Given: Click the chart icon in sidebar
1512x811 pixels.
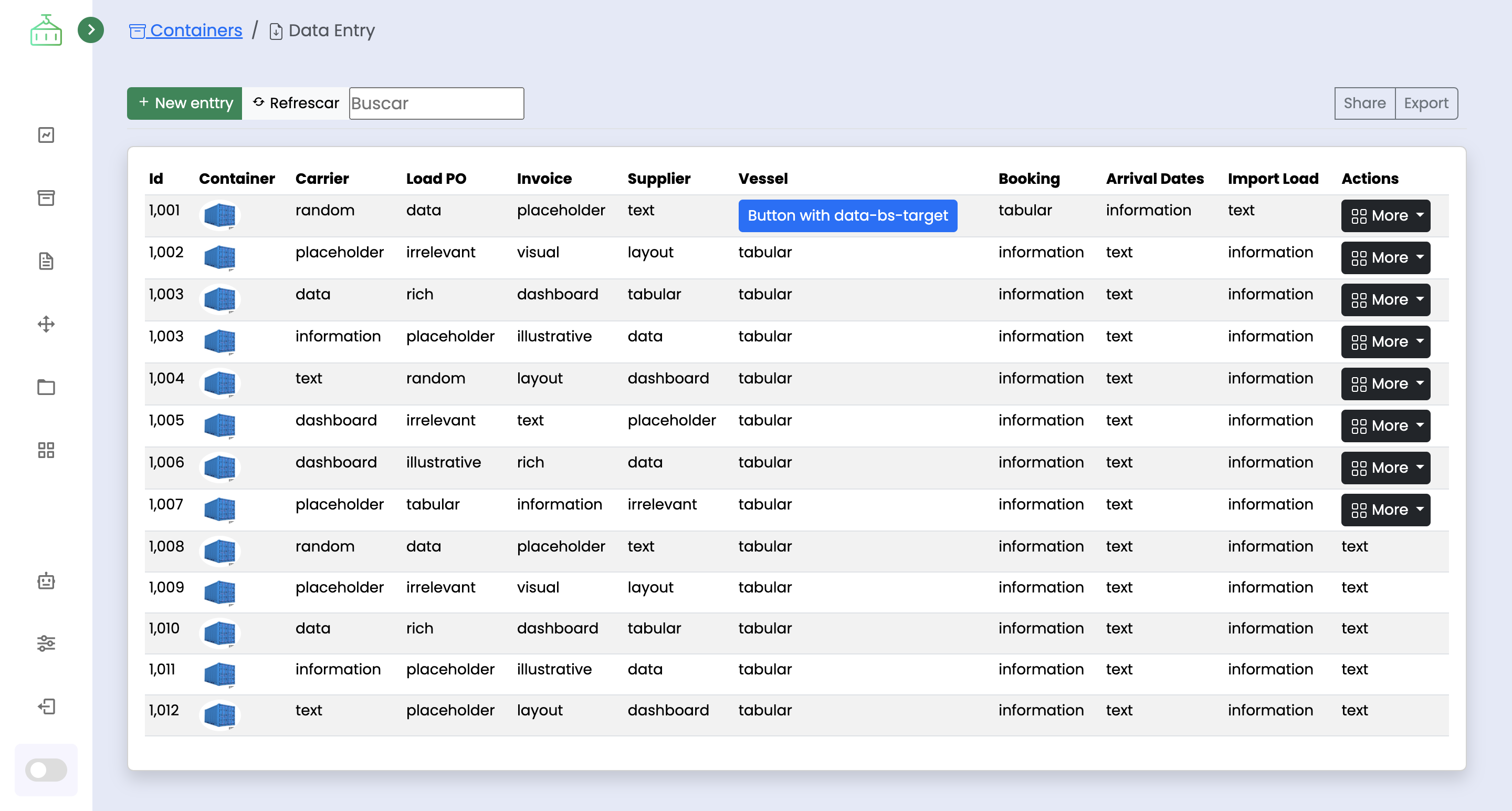Looking at the screenshot, I should coord(46,135).
